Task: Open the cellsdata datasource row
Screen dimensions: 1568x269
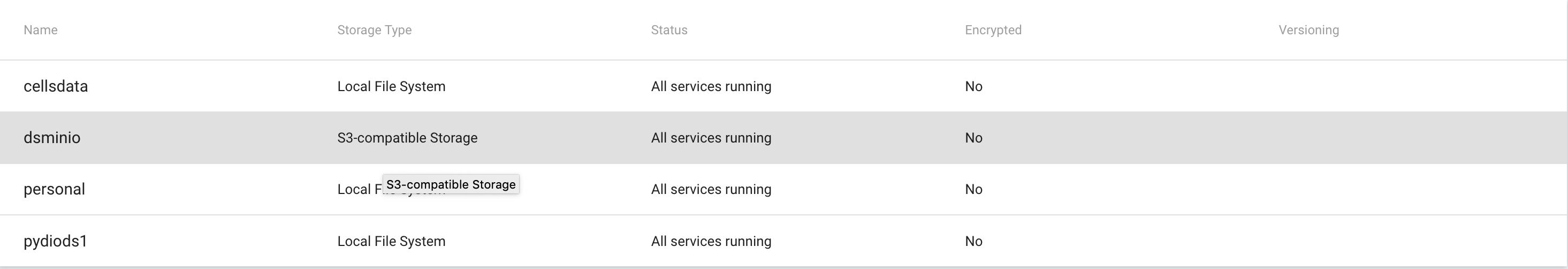Action: (56, 87)
